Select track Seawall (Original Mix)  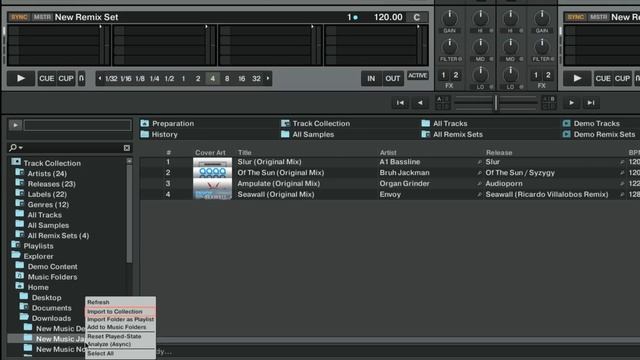(x=276, y=194)
